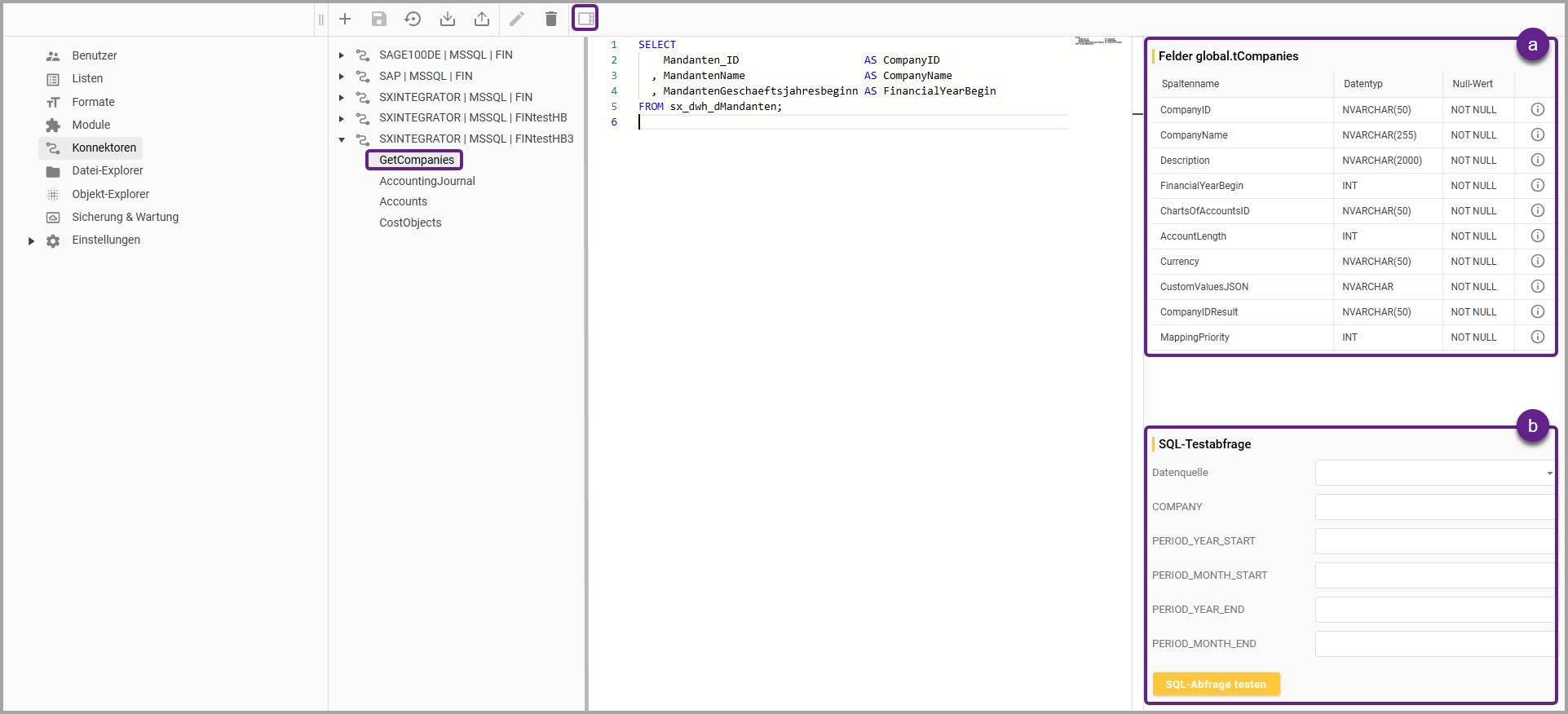Click the save disk icon
The height and width of the screenshot is (714, 1568).
click(379, 19)
